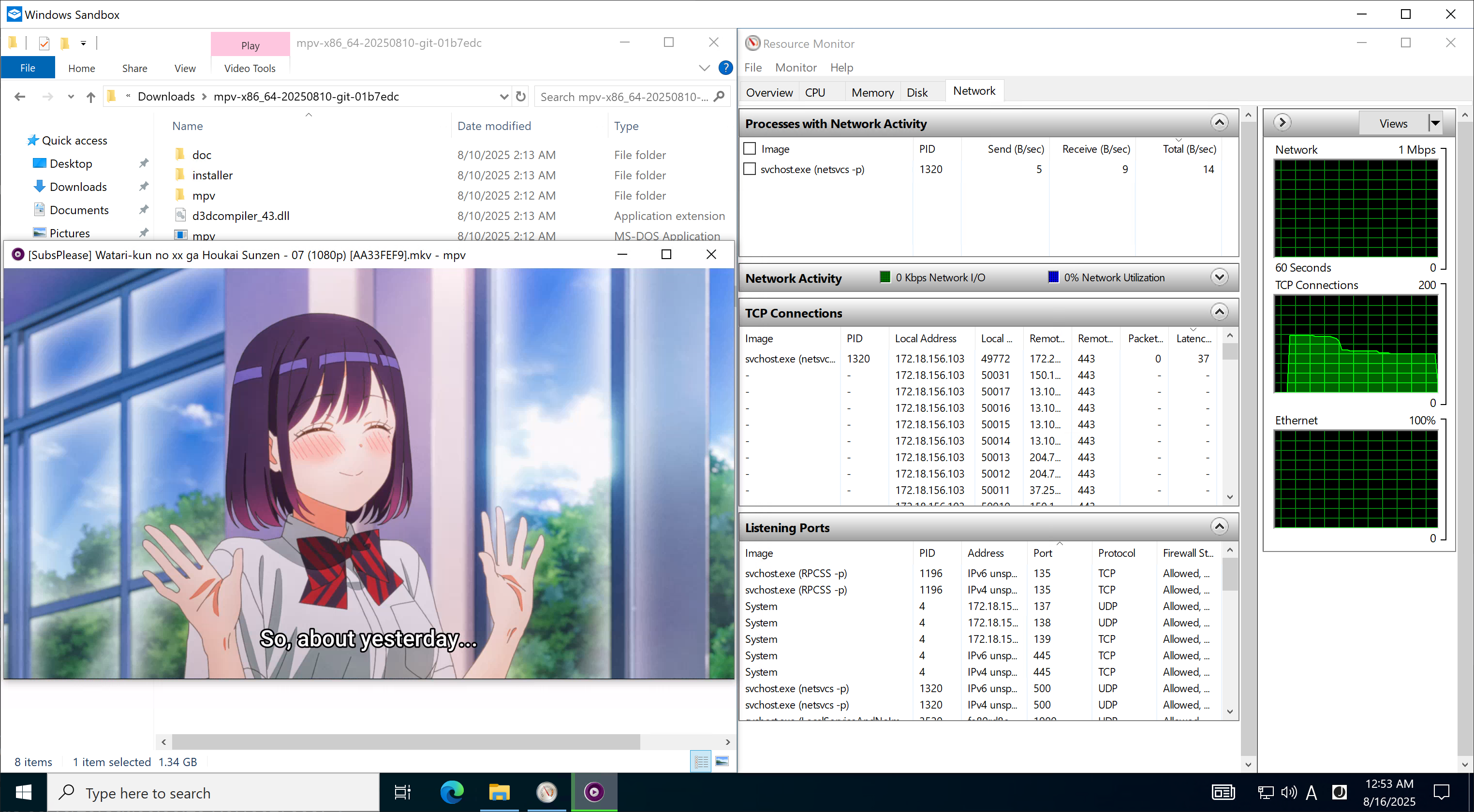This screenshot has height=812, width=1474.
Task: Open the Monitor menu
Action: (x=796, y=68)
